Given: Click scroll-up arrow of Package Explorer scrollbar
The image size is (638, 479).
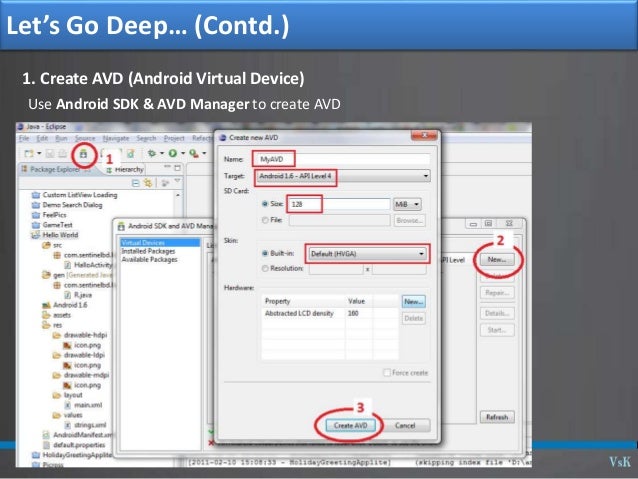Looking at the screenshot, I should coord(177,195).
